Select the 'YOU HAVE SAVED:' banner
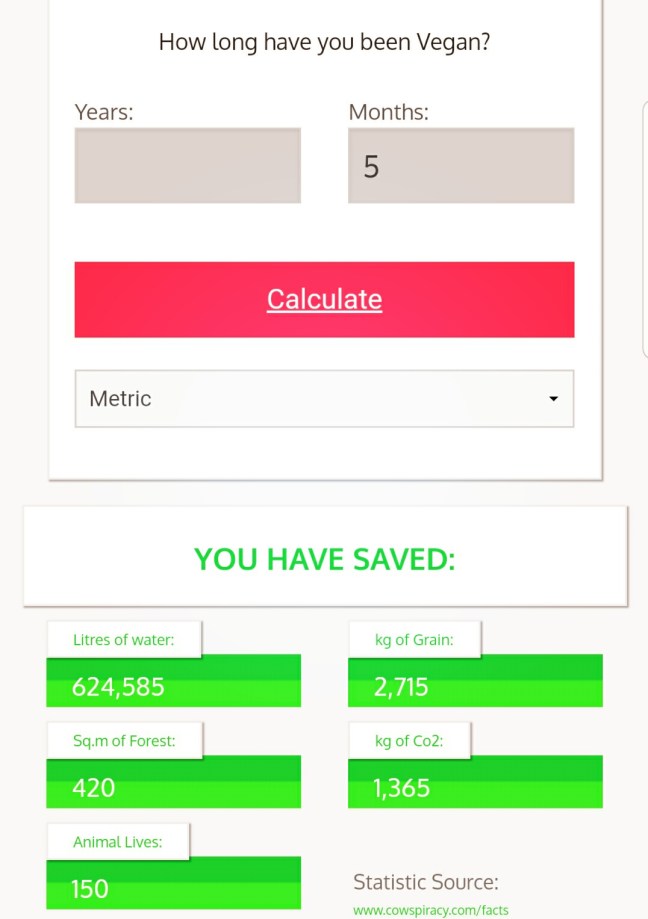This screenshot has width=648, height=919. 324,559
